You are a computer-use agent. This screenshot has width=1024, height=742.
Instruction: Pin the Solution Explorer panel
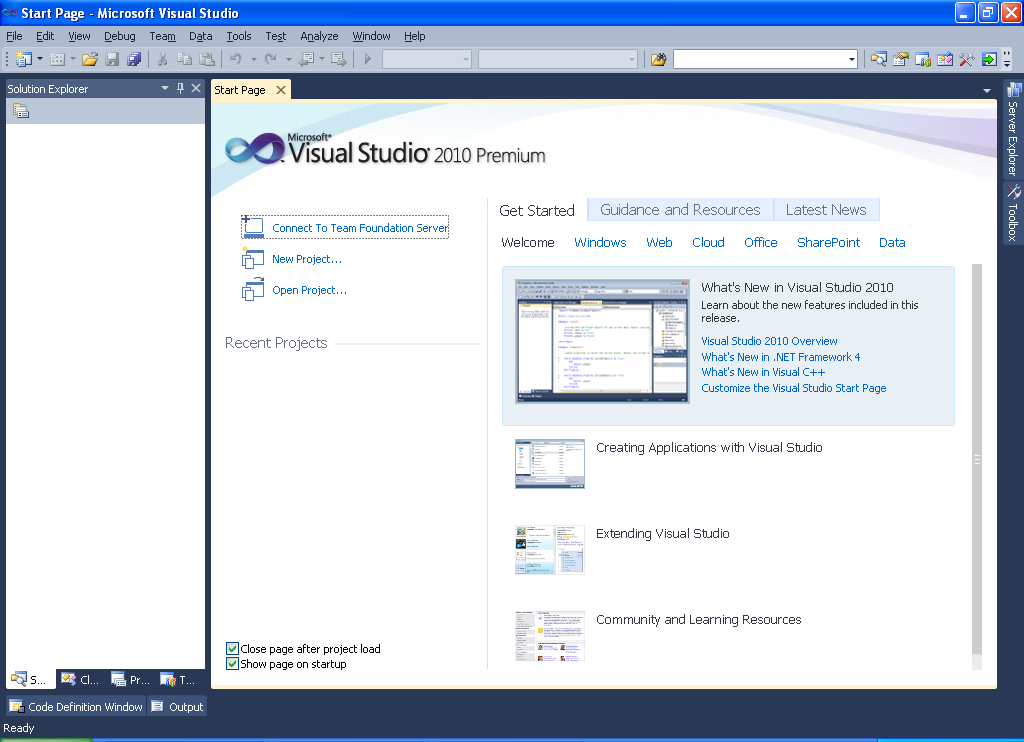pos(180,88)
